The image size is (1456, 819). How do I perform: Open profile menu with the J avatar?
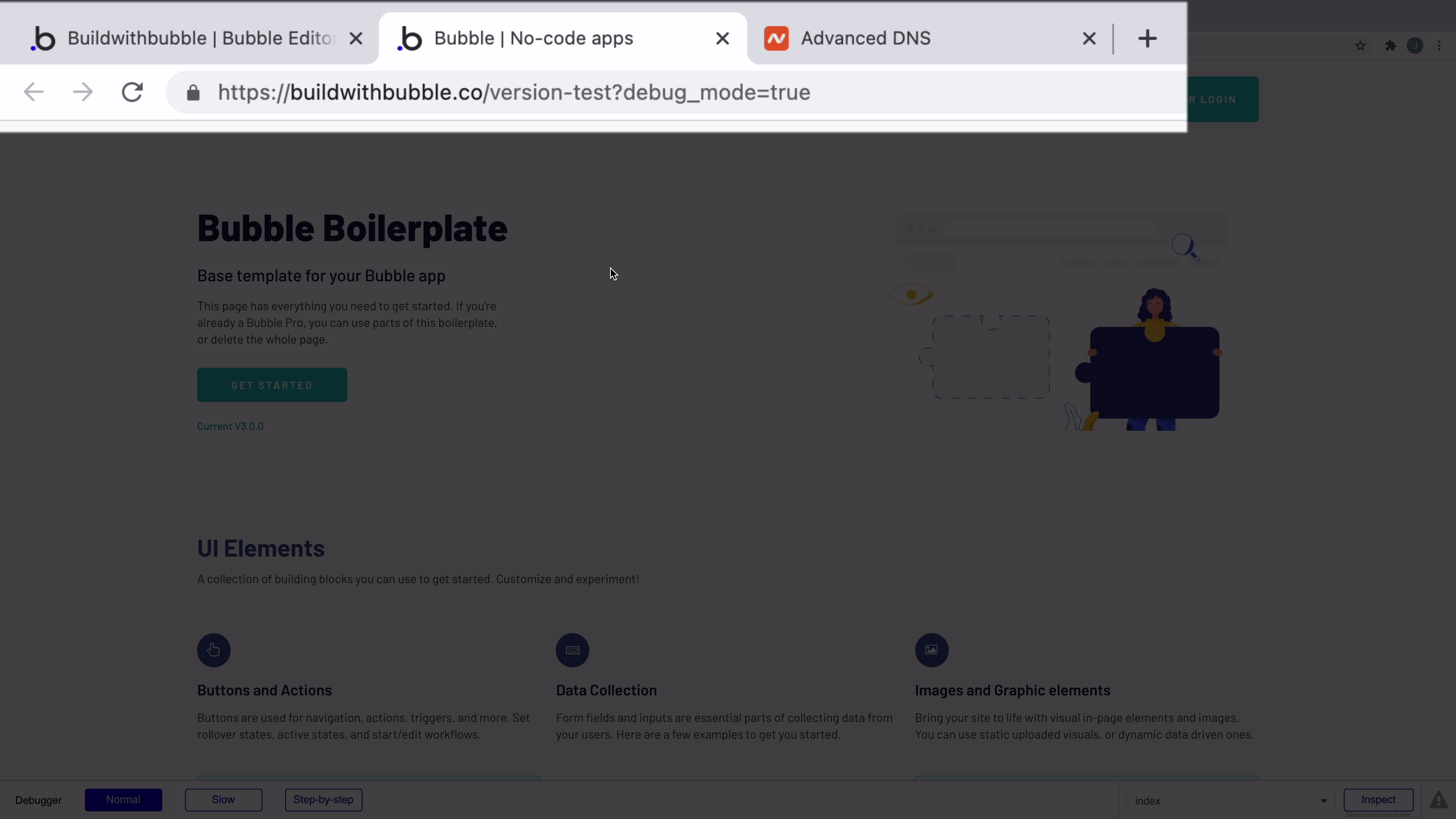1415,46
